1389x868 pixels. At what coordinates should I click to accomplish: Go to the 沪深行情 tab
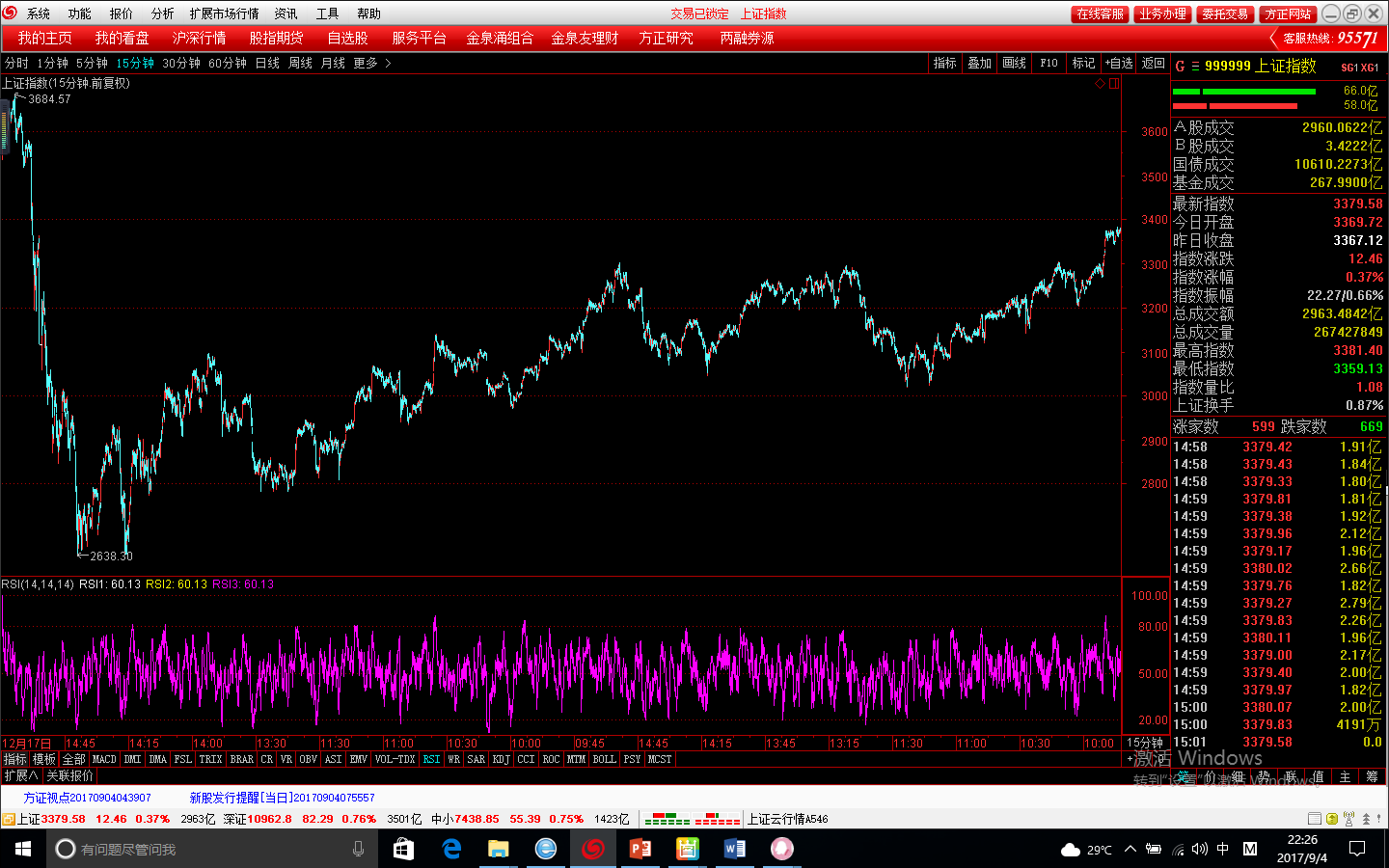pyautogui.click(x=199, y=38)
